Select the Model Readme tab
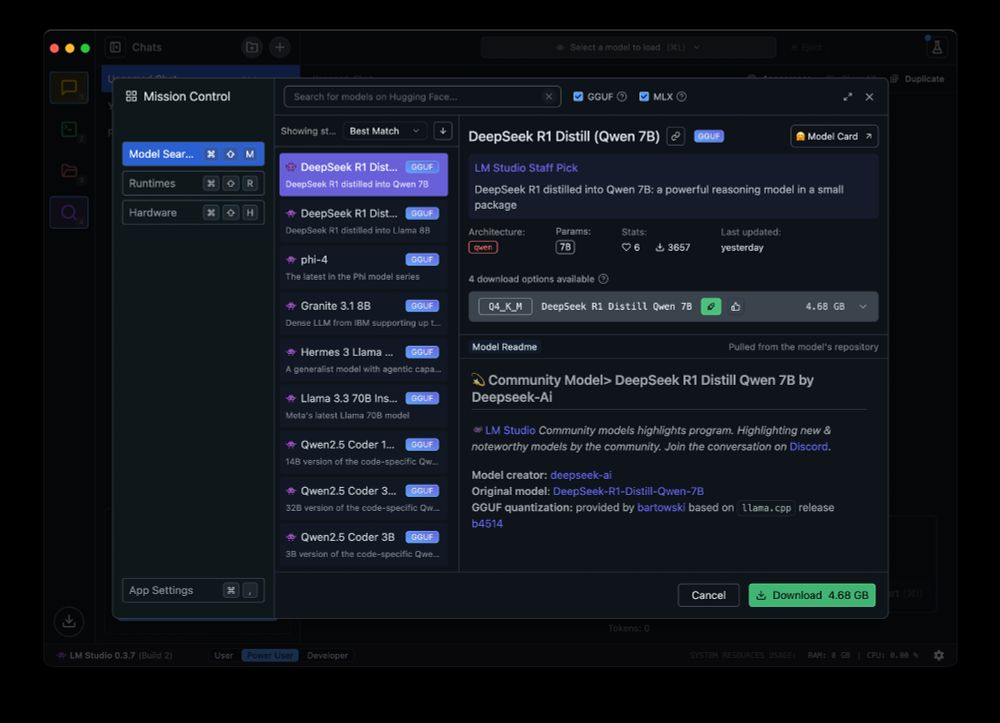 (x=504, y=347)
